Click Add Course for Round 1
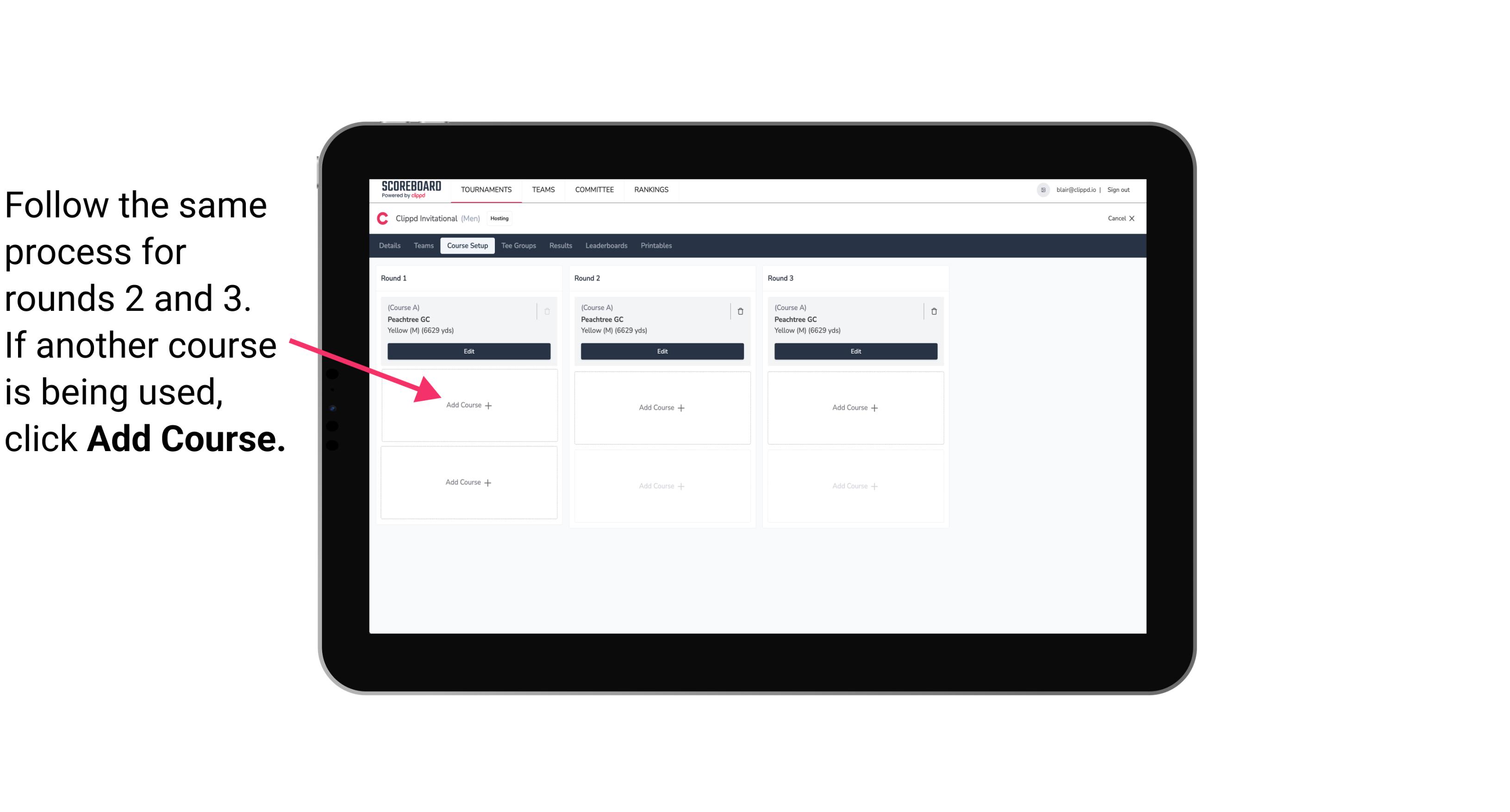This screenshot has height=812, width=1510. [x=469, y=406]
